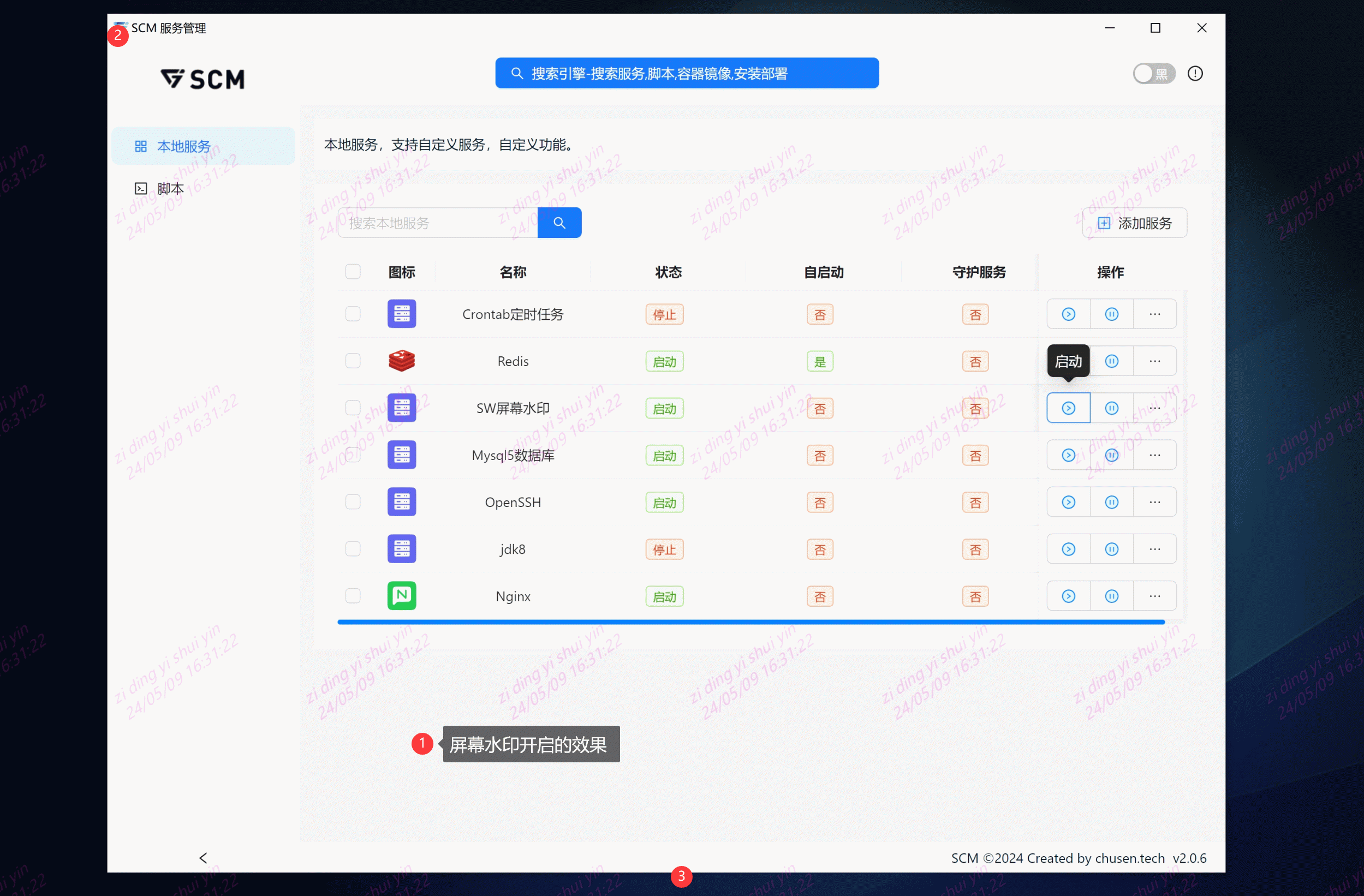
Task: Check the select-all checkbox in table header
Action: pyautogui.click(x=353, y=271)
